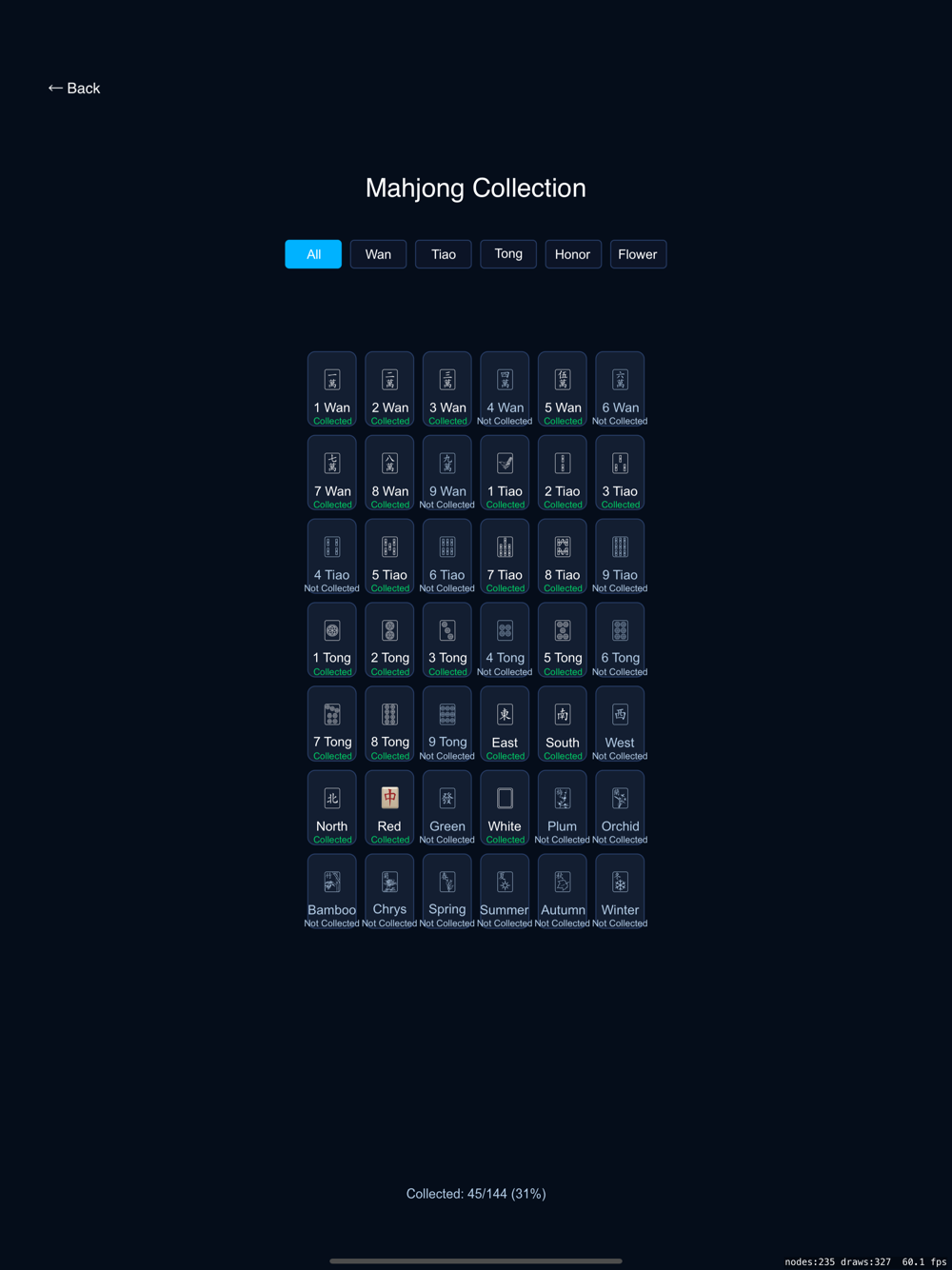Viewport: 952px width, 1270px height.
Task: Select the uncollected 9 Tiao tile
Action: [620, 557]
